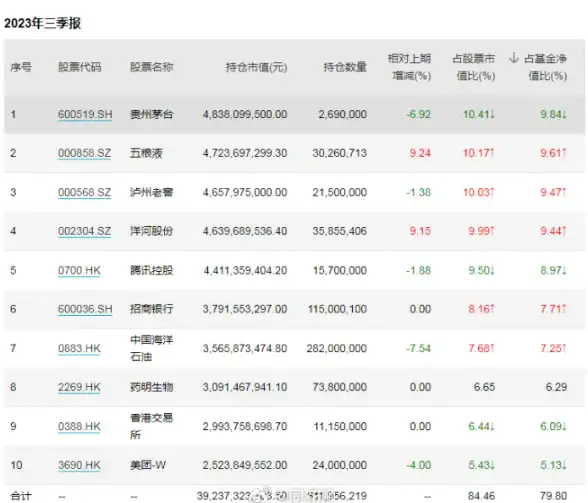
Task: Click the 持仓数量 column header
Action: click(x=345, y=68)
